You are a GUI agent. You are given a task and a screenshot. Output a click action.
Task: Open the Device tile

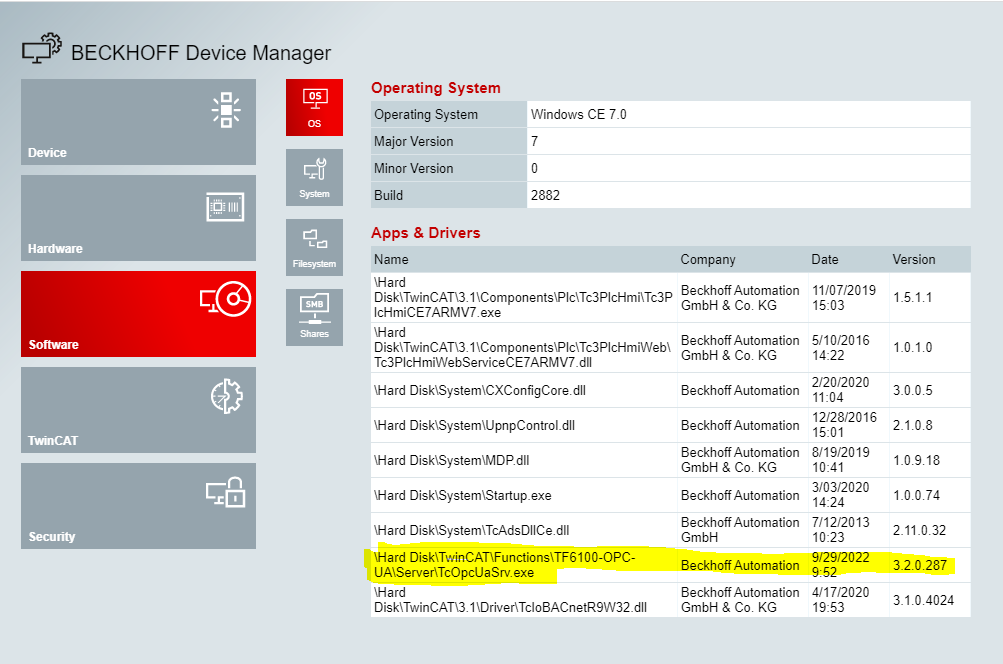point(138,122)
